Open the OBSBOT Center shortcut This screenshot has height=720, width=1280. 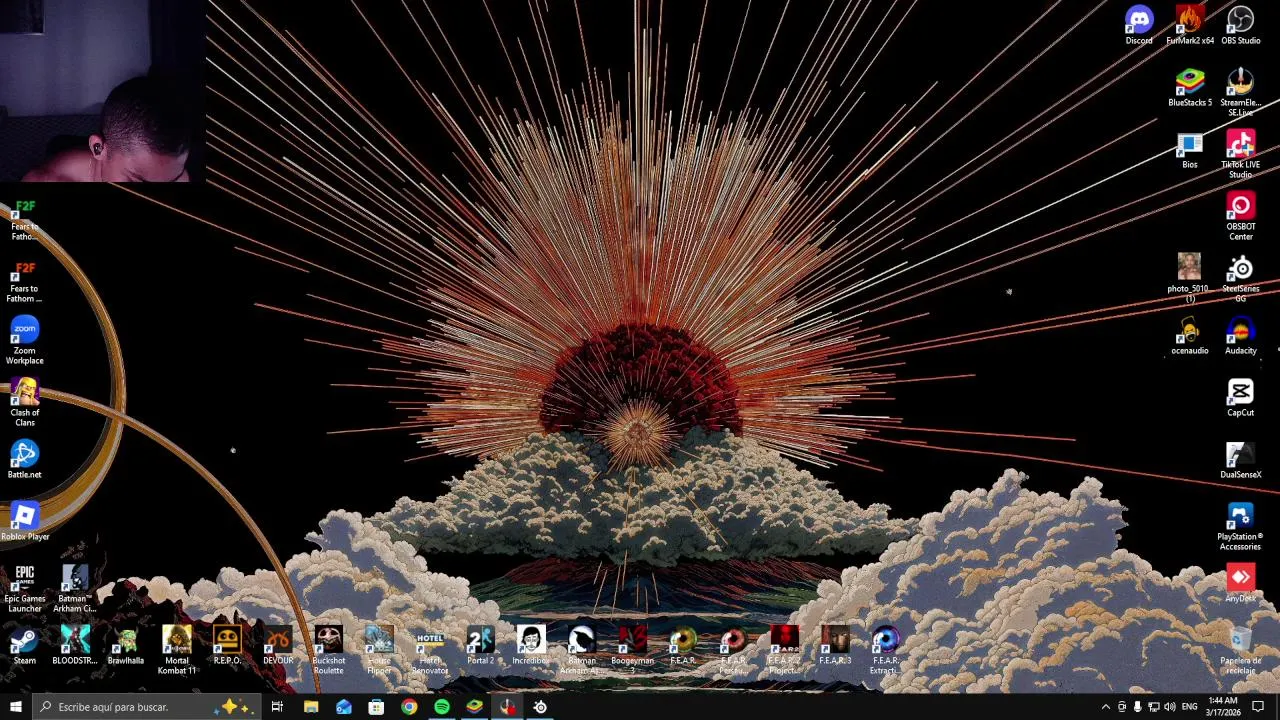click(x=1240, y=217)
